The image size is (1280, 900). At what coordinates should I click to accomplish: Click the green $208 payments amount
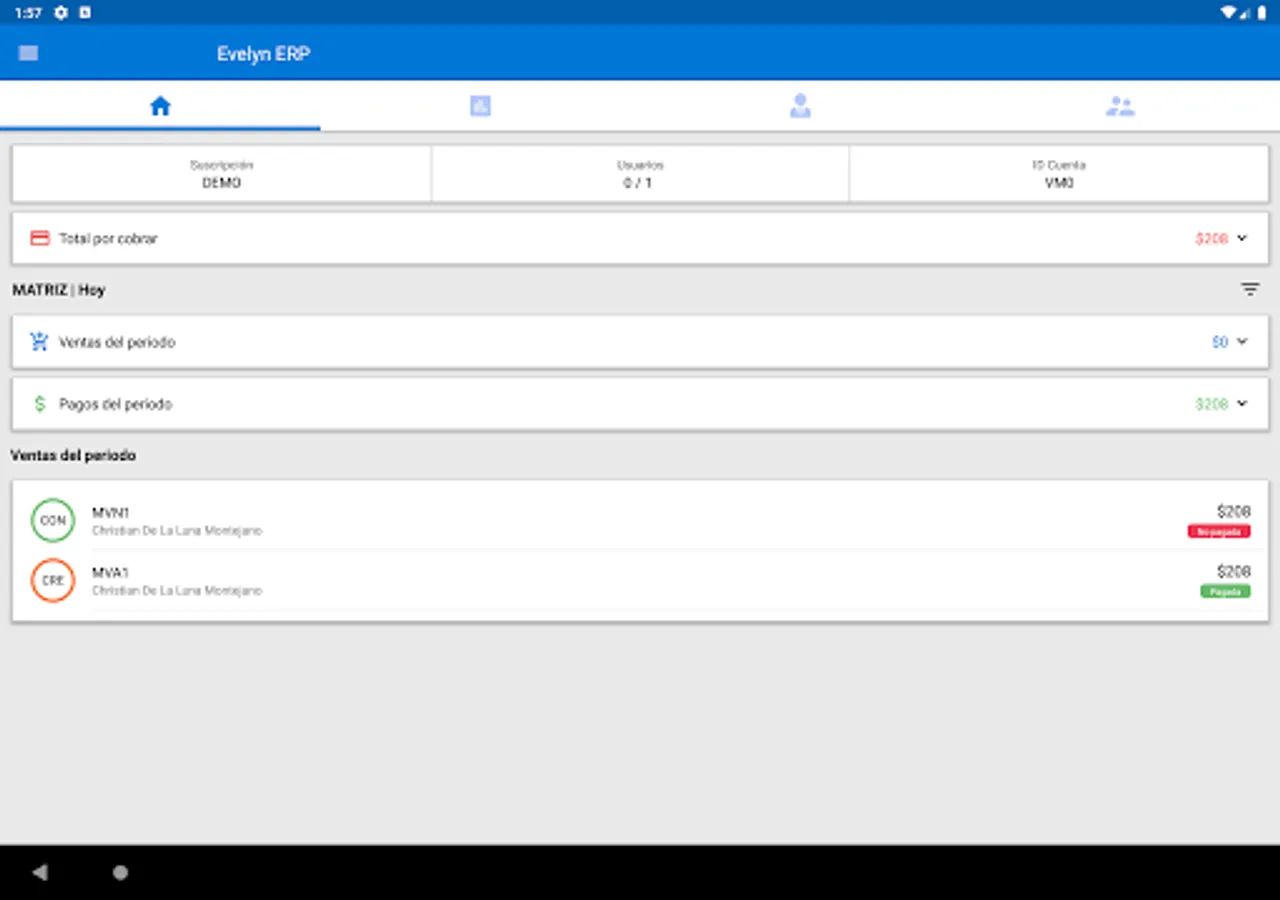(x=1211, y=404)
